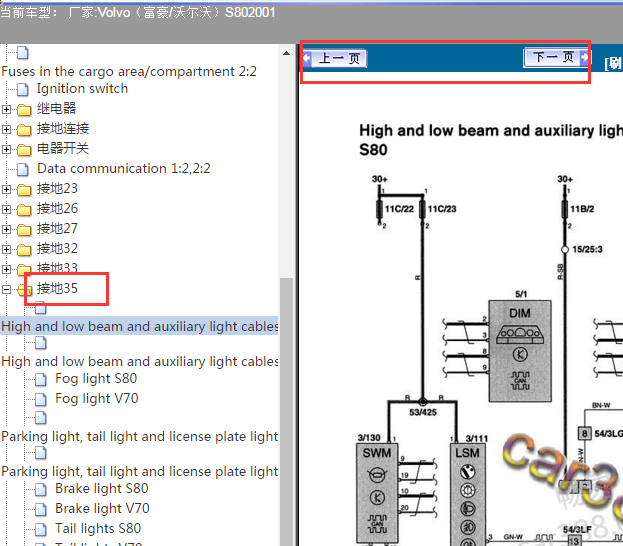This screenshot has height=546, width=623.
Task: Expand the 接地33 folder
Action: tap(6, 269)
